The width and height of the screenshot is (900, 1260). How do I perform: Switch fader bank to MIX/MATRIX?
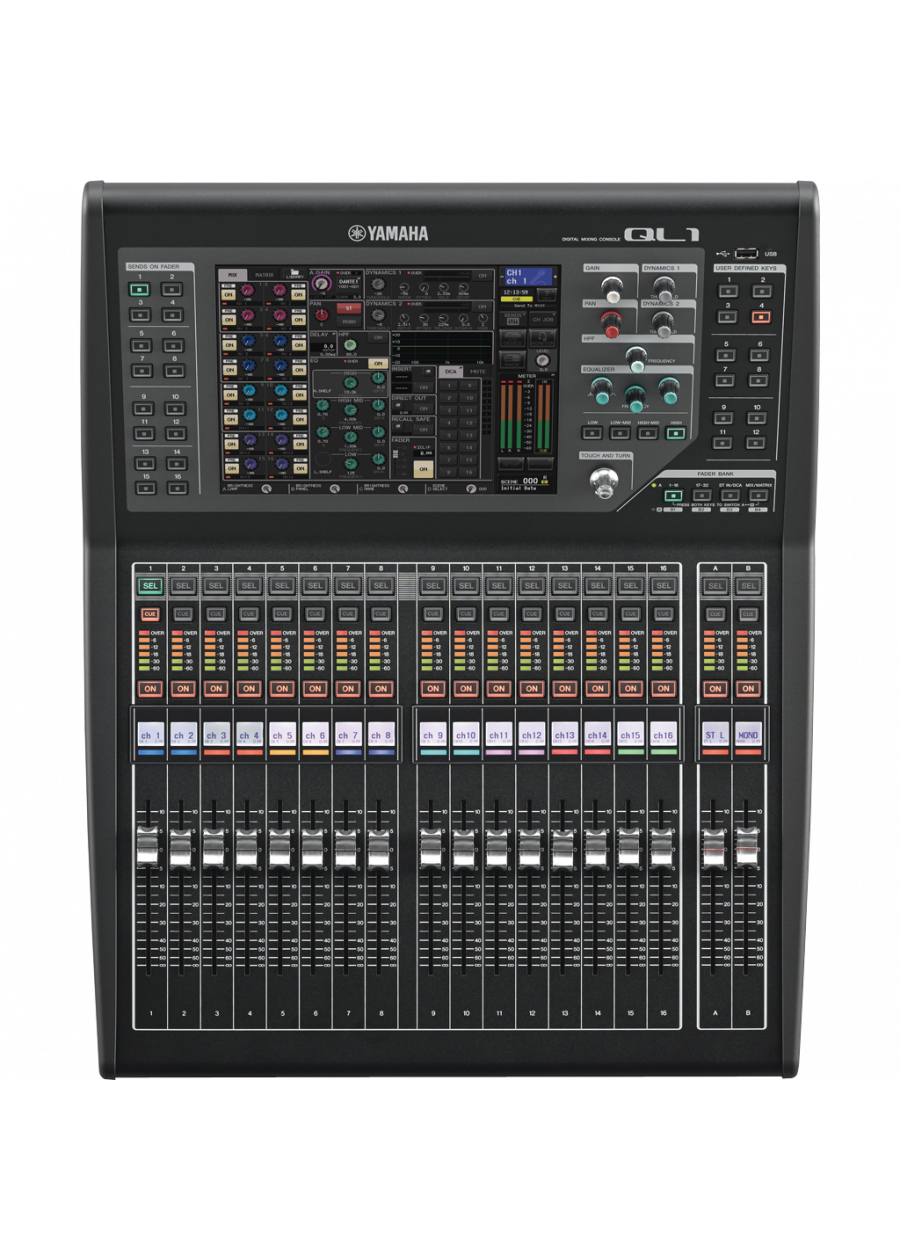pyautogui.click(x=758, y=495)
